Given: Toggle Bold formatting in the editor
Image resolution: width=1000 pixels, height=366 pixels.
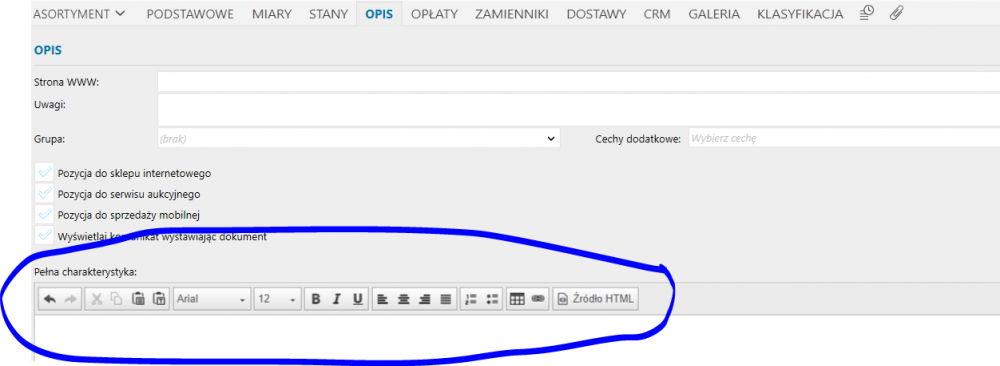Looking at the screenshot, I should pyautogui.click(x=316, y=298).
